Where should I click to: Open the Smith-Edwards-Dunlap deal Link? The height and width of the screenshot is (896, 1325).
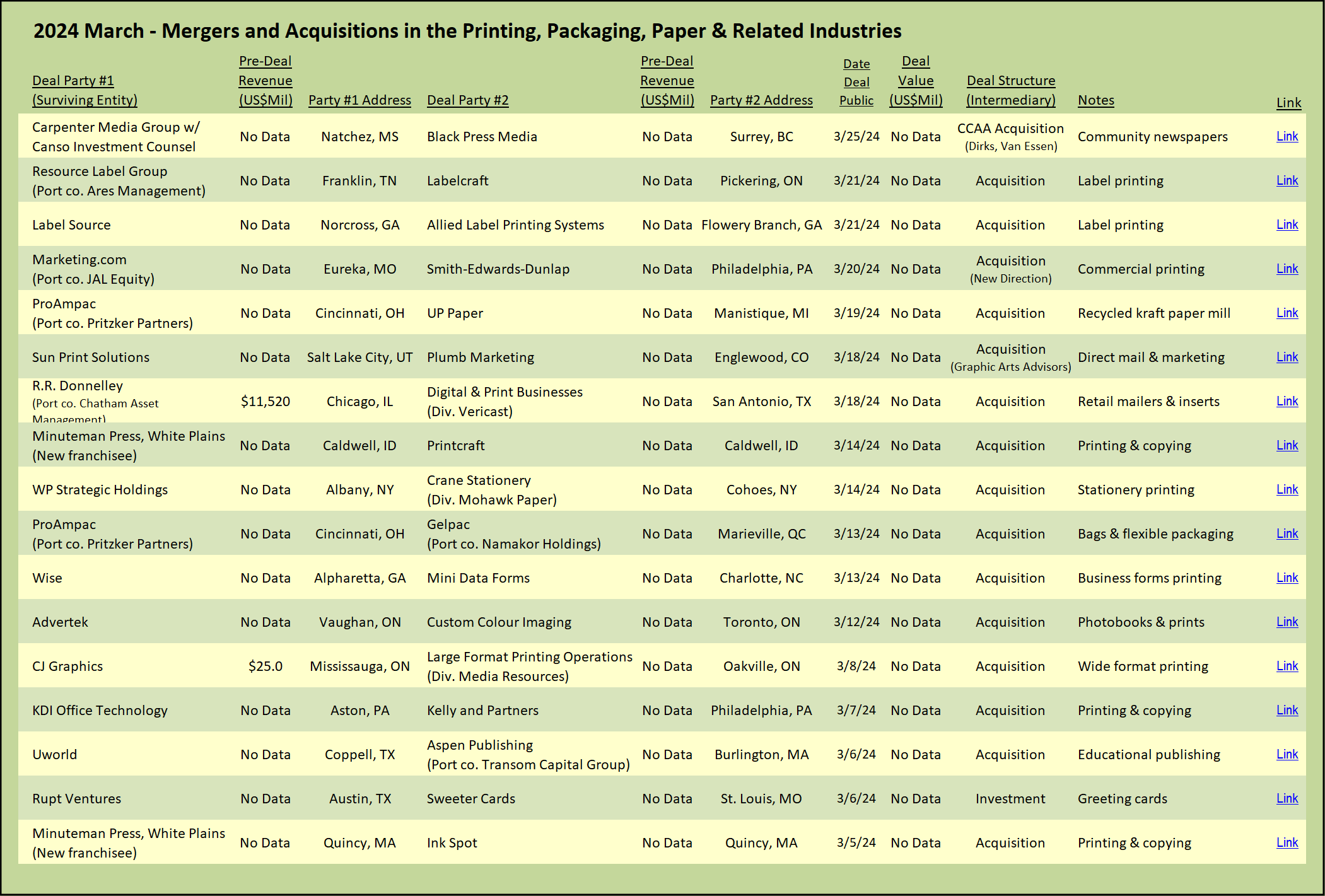coord(1287,269)
